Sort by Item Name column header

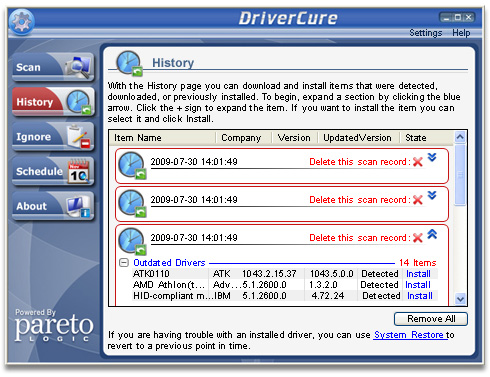(x=163, y=138)
